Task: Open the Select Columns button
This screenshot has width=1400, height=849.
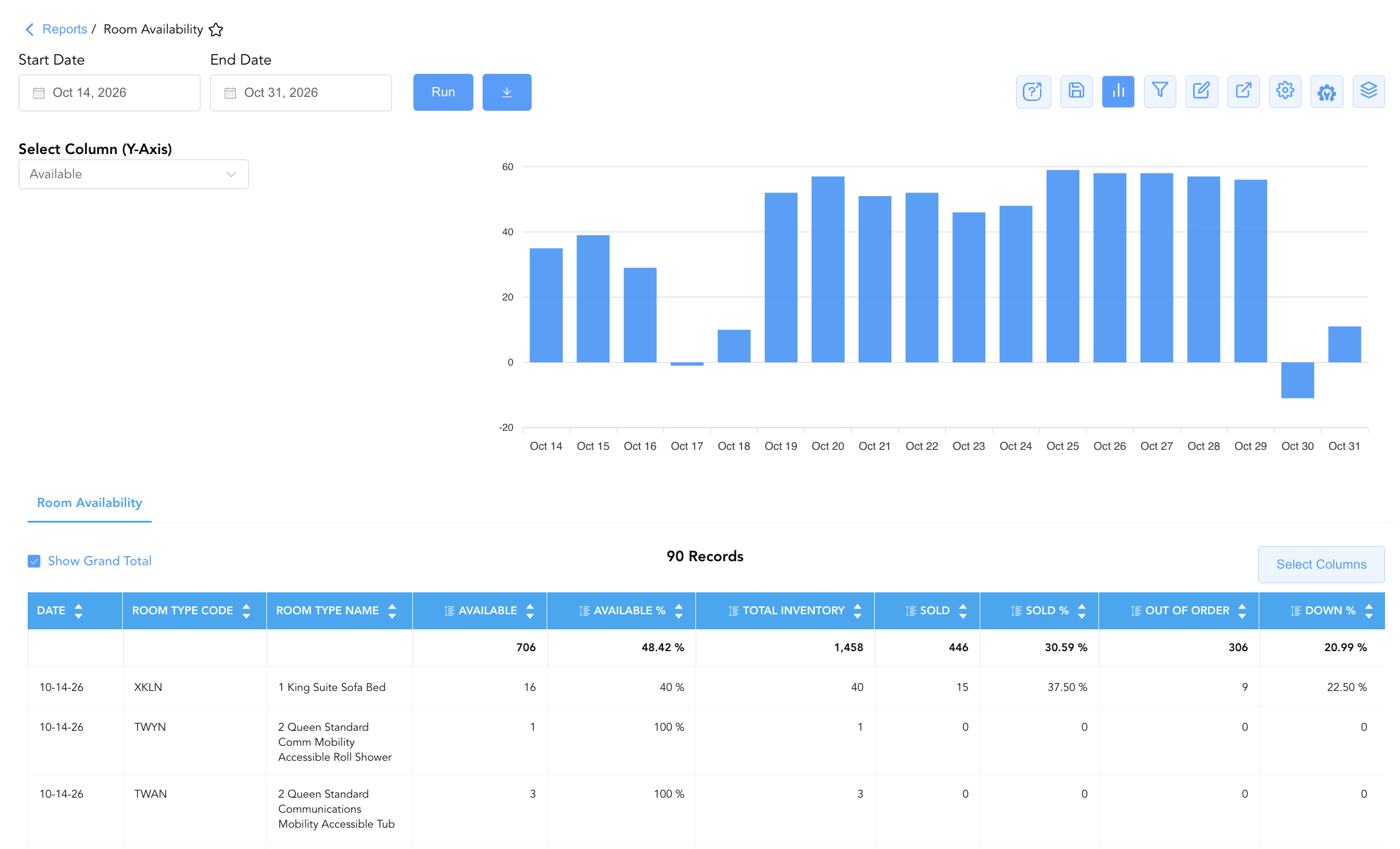Action: 1322,565
